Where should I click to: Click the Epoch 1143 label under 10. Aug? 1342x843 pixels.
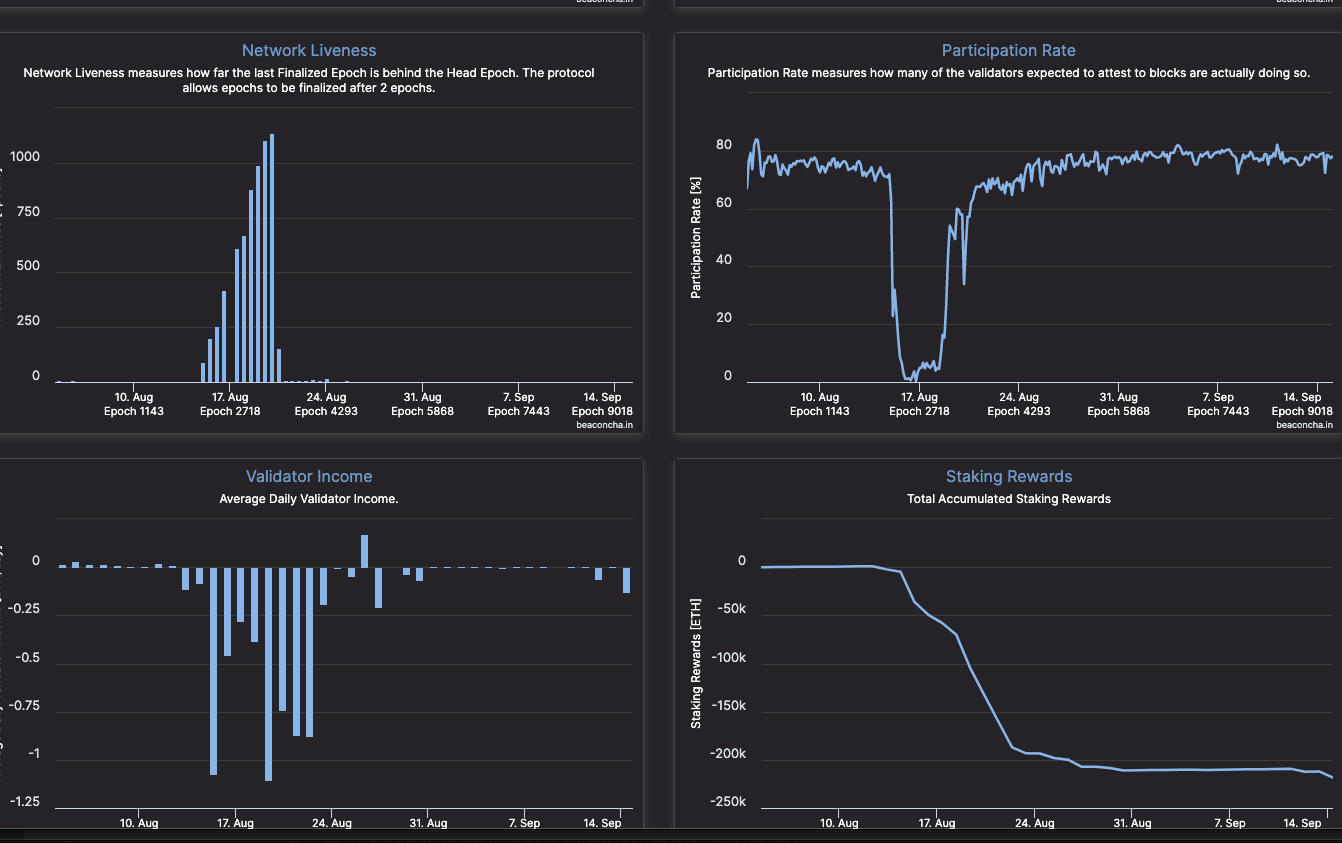[133, 410]
